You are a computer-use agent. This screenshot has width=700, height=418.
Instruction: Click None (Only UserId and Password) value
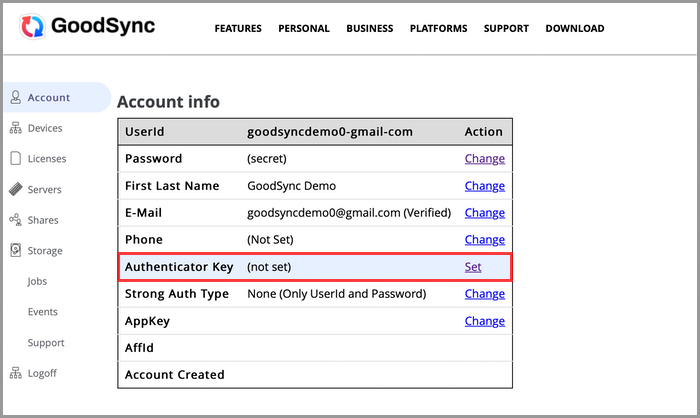(337, 294)
